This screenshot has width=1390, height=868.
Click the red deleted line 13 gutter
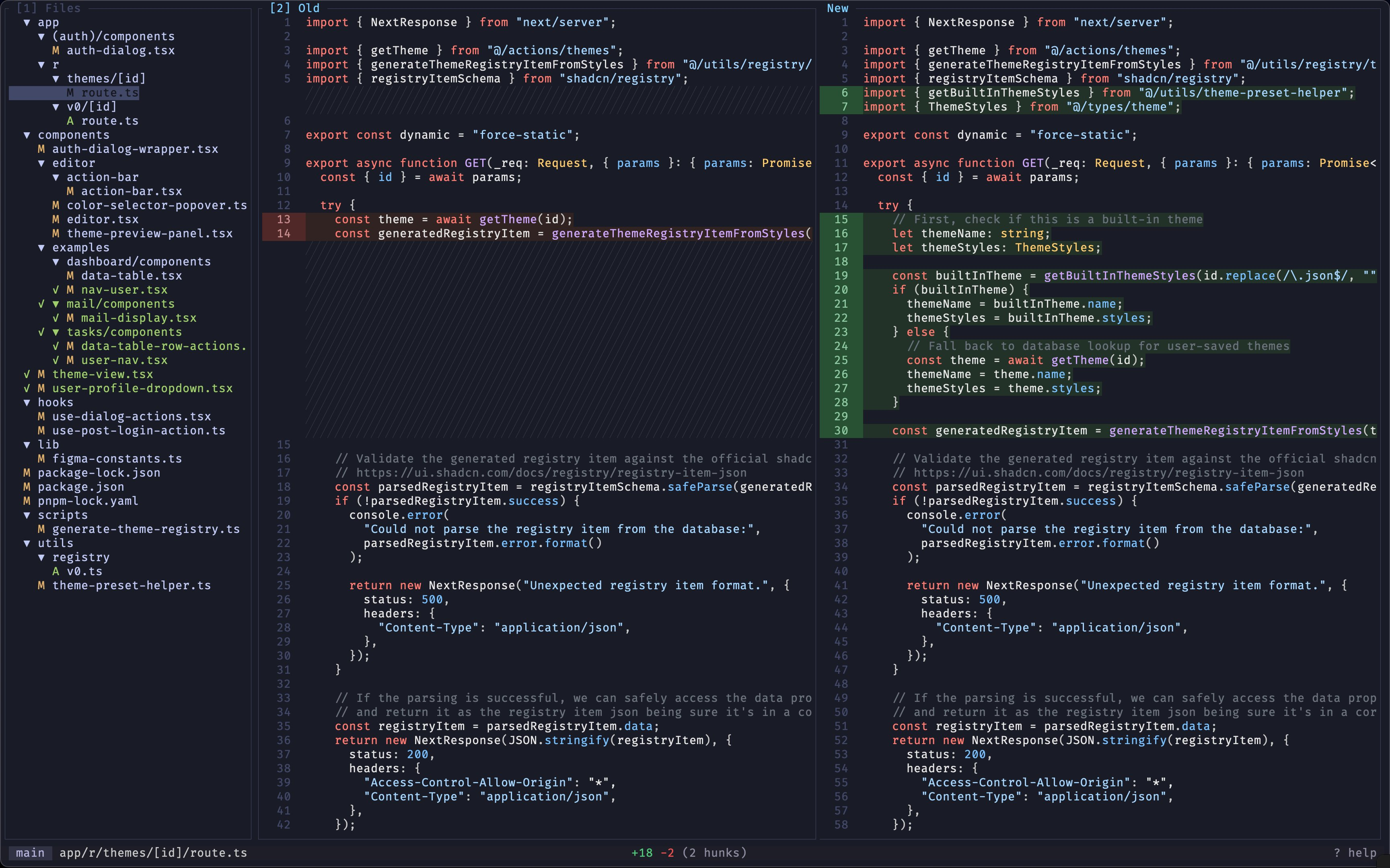[x=284, y=219]
